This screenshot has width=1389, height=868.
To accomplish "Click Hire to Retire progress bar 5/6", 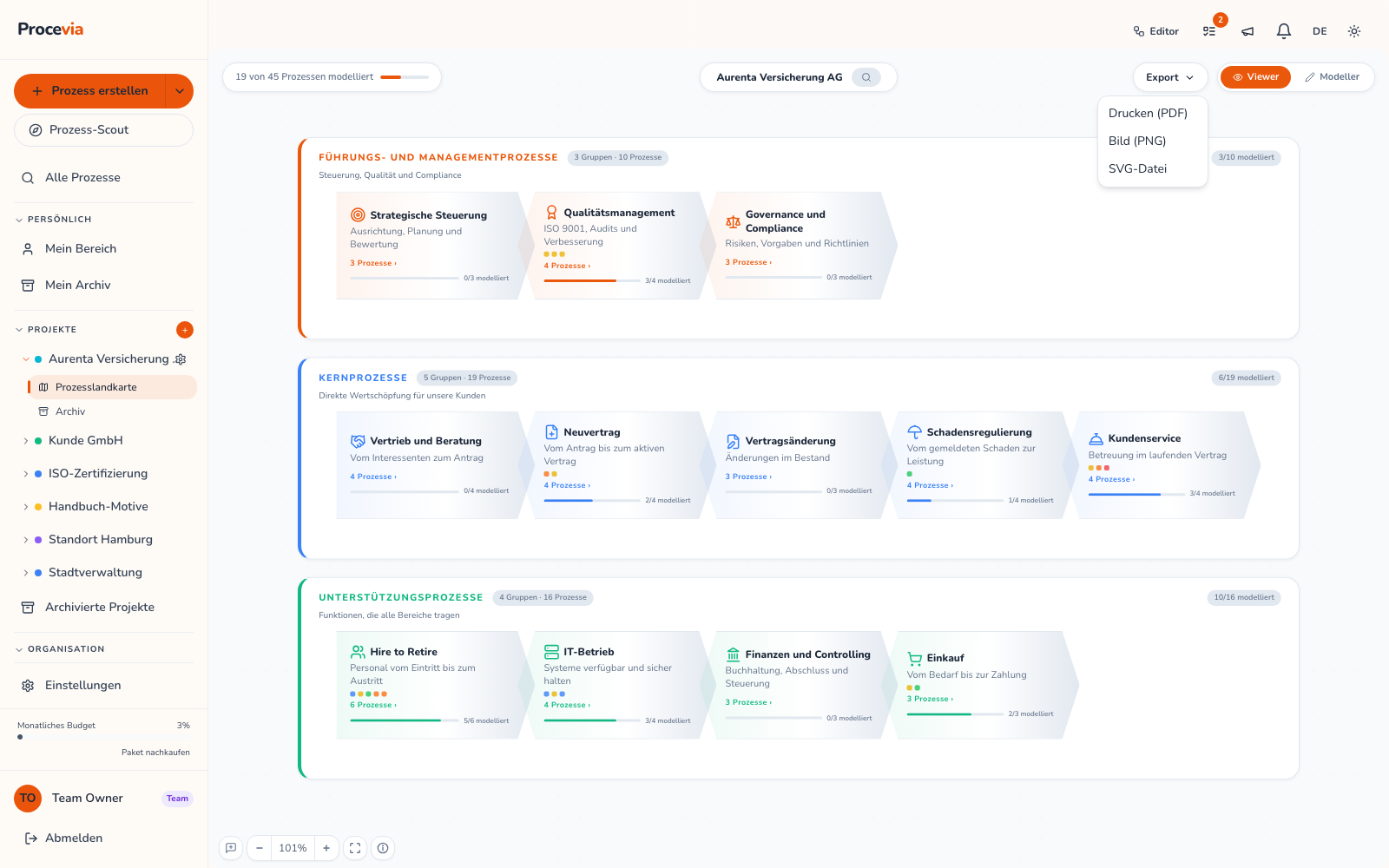I will [405, 720].
